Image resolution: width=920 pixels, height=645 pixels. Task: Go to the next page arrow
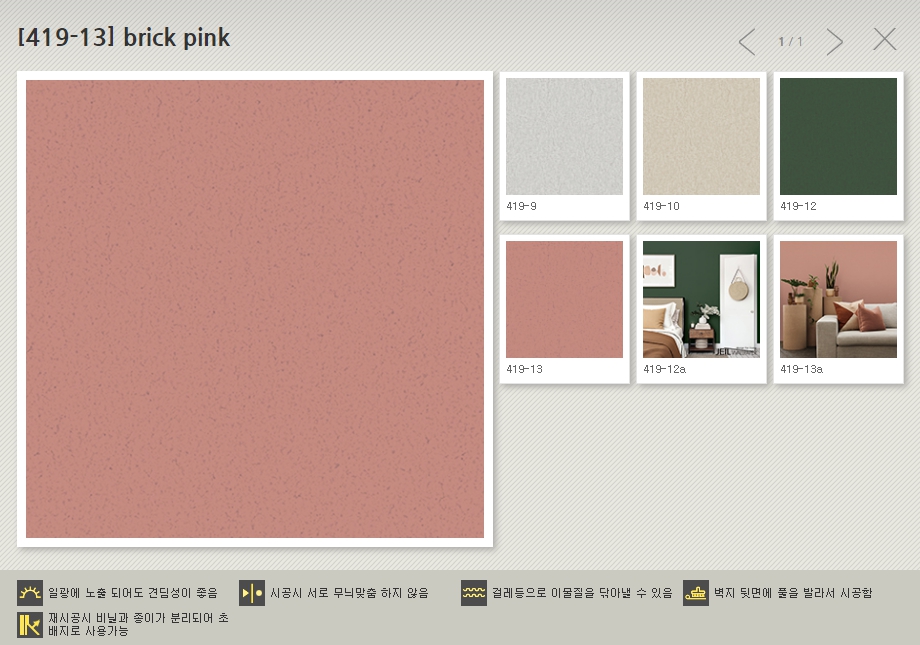834,42
